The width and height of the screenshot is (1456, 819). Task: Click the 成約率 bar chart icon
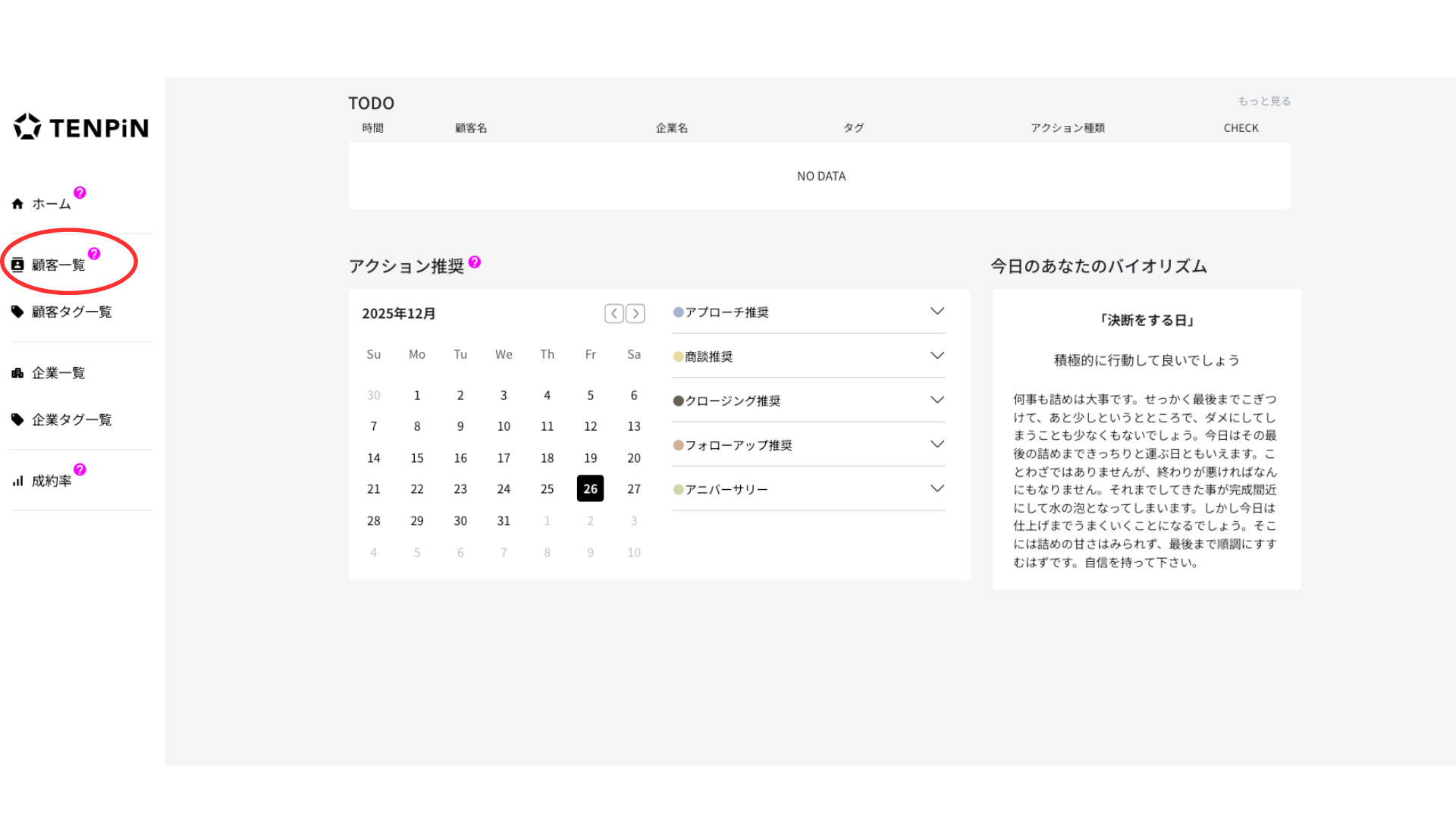click(x=17, y=481)
